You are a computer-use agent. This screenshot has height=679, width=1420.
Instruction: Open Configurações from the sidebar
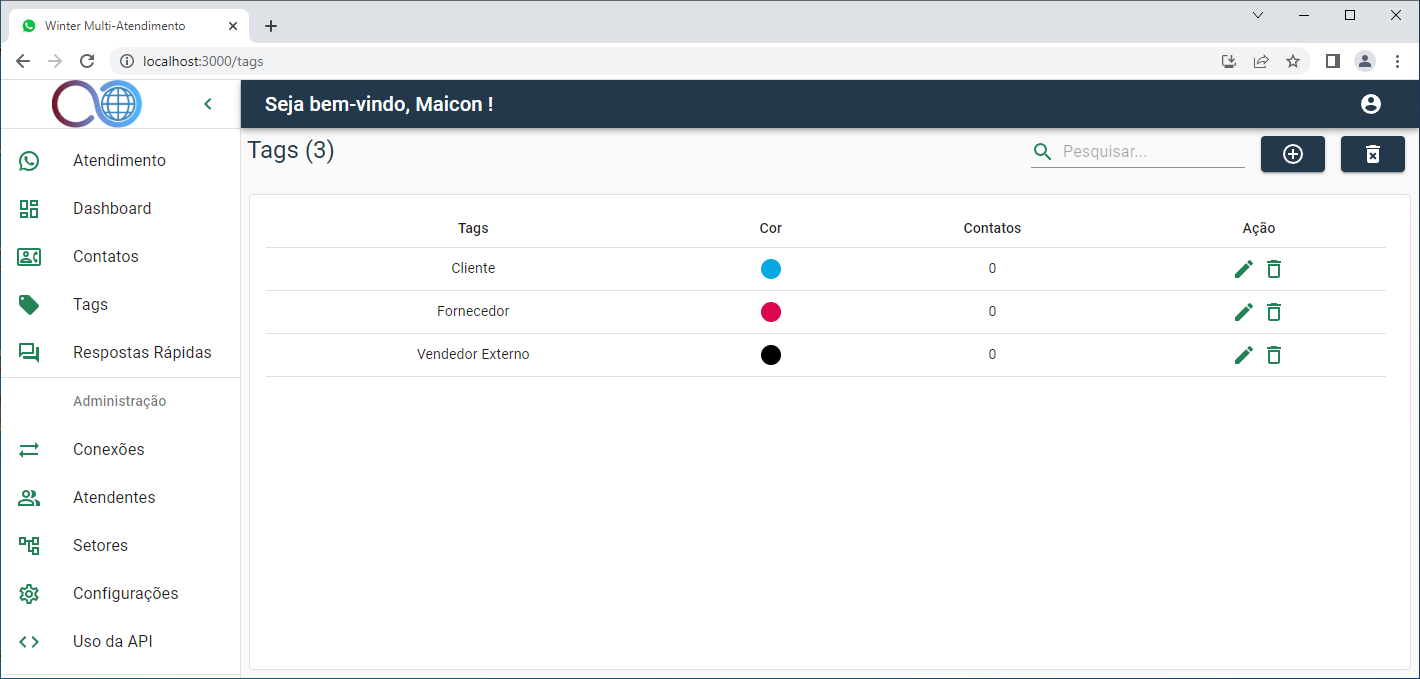[125, 594]
